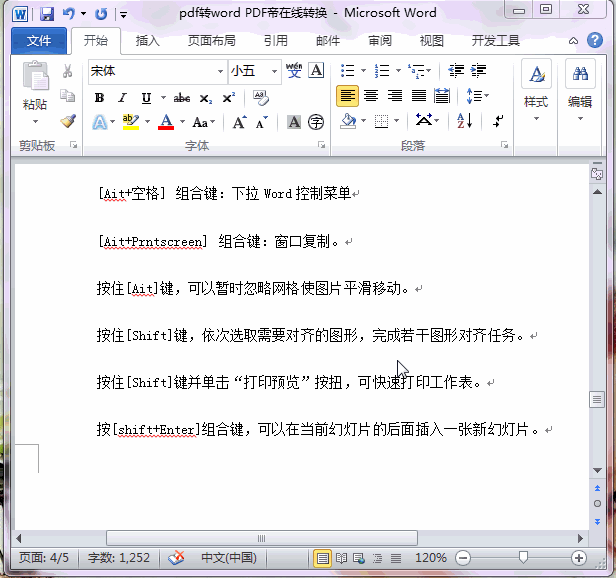Apply distributed alignment

(x=442, y=95)
